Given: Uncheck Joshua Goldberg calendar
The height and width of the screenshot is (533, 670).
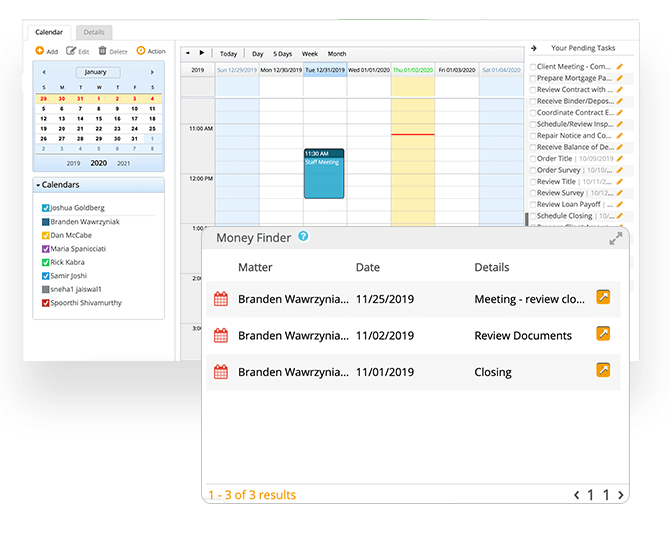Looking at the screenshot, I should coord(46,208).
